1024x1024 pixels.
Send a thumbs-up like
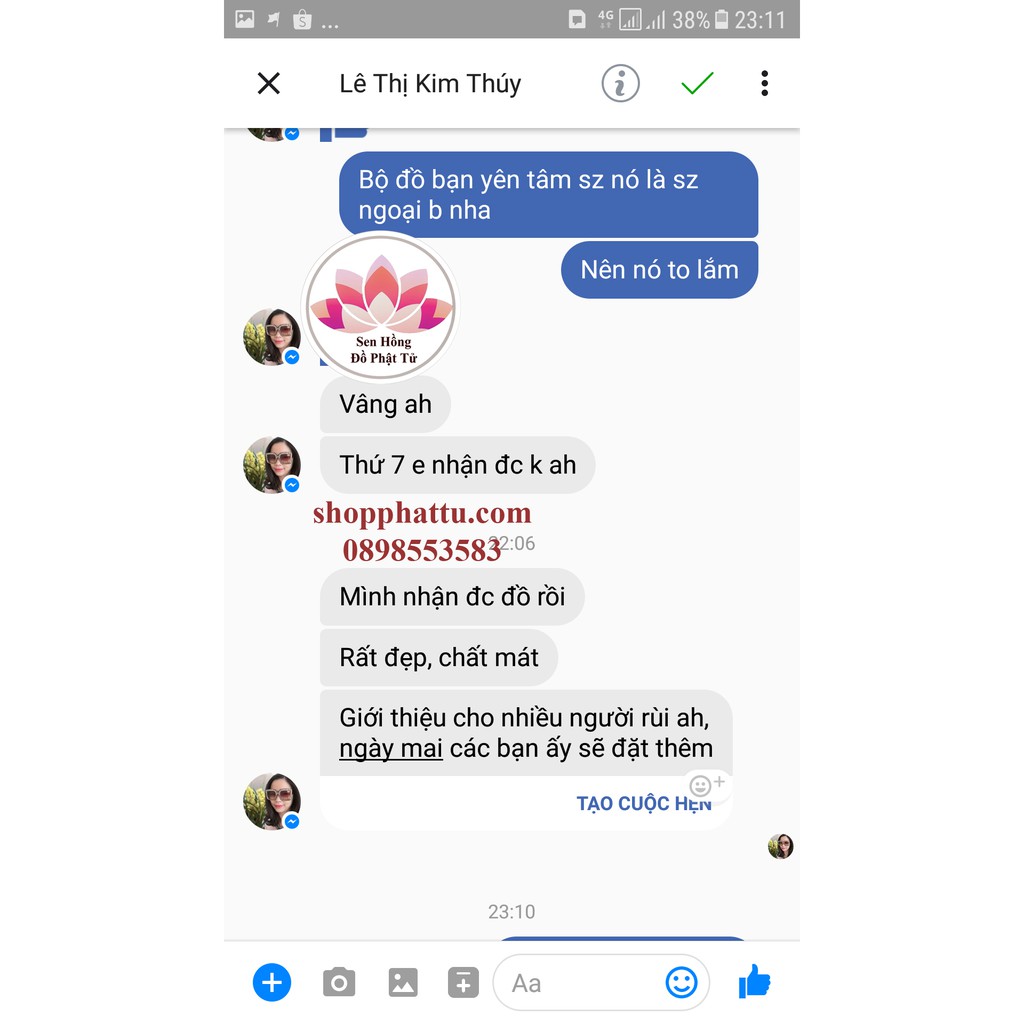click(755, 981)
